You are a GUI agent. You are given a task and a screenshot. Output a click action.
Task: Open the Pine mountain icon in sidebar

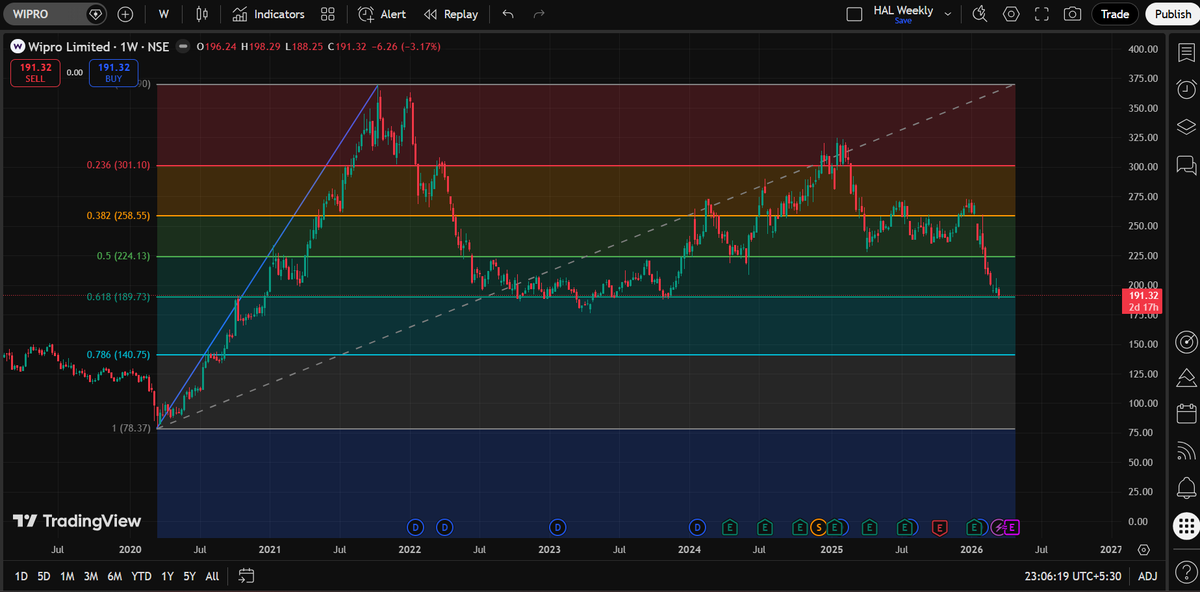(x=1186, y=378)
